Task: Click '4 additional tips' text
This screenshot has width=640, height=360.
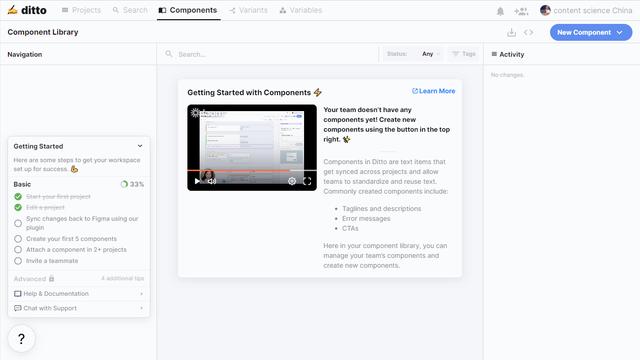Action: pos(122,278)
